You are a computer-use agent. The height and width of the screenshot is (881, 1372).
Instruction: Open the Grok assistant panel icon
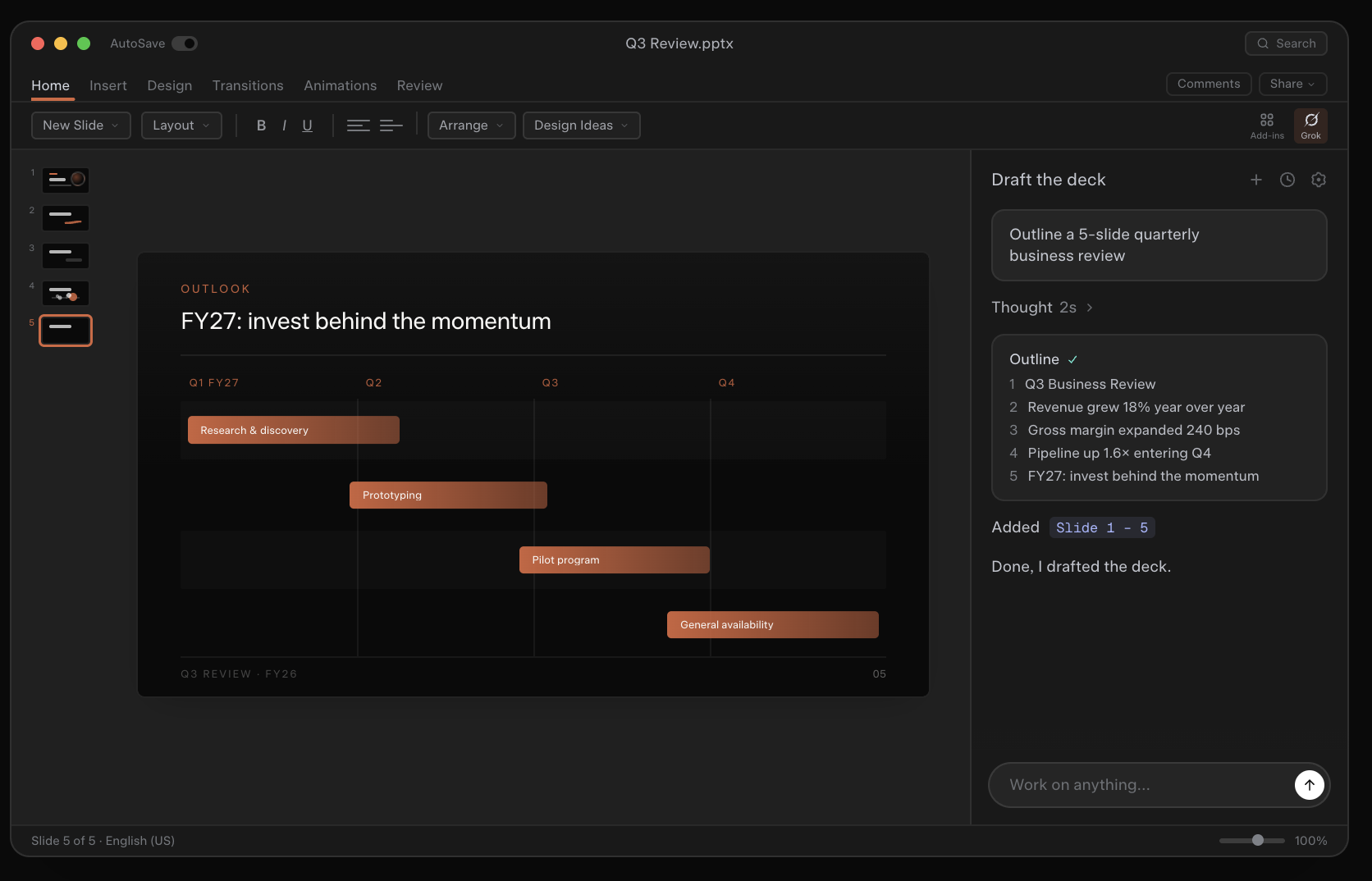point(1310,126)
